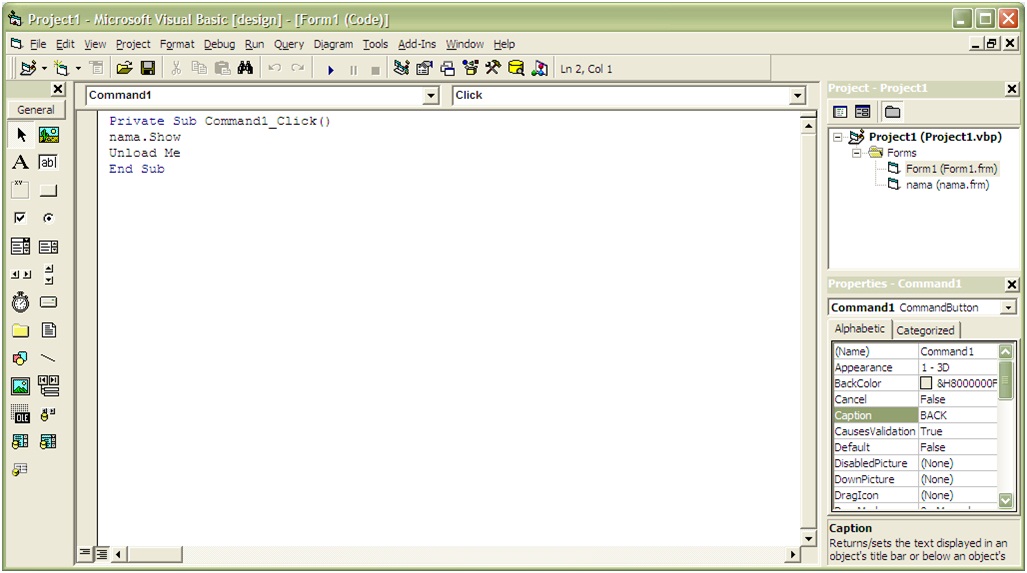Select the Image control tool
Viewport: 1027px width, 573px height.
pyautogui.click(x=20, y=386)
